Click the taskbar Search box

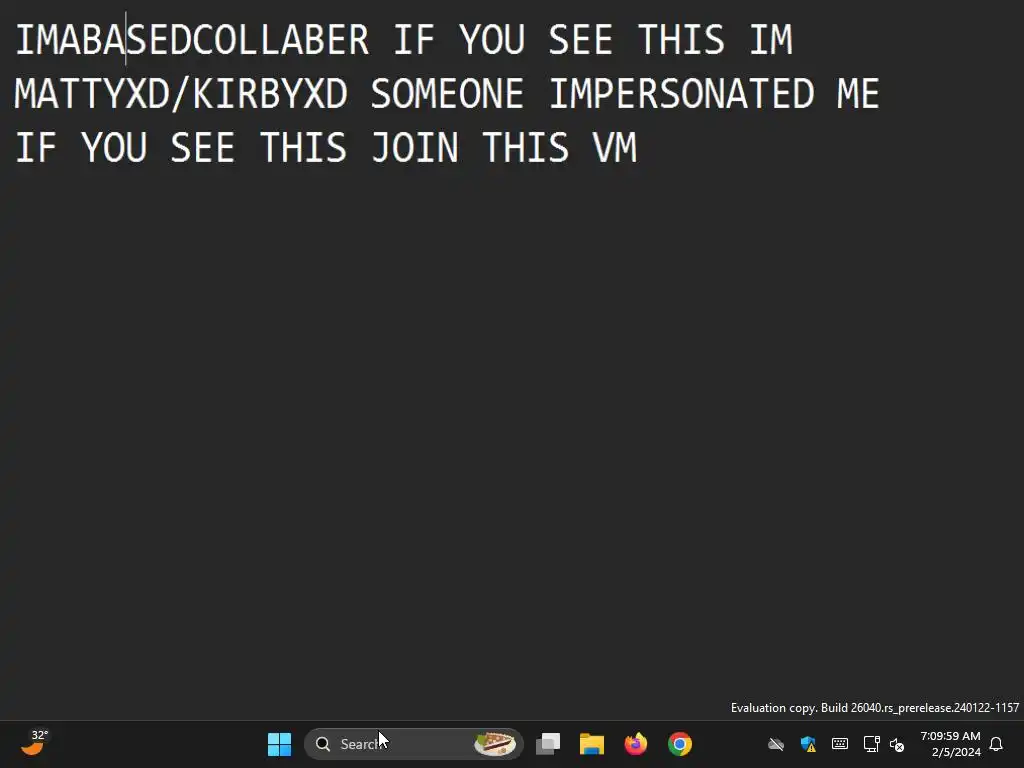tap(413, 744)
